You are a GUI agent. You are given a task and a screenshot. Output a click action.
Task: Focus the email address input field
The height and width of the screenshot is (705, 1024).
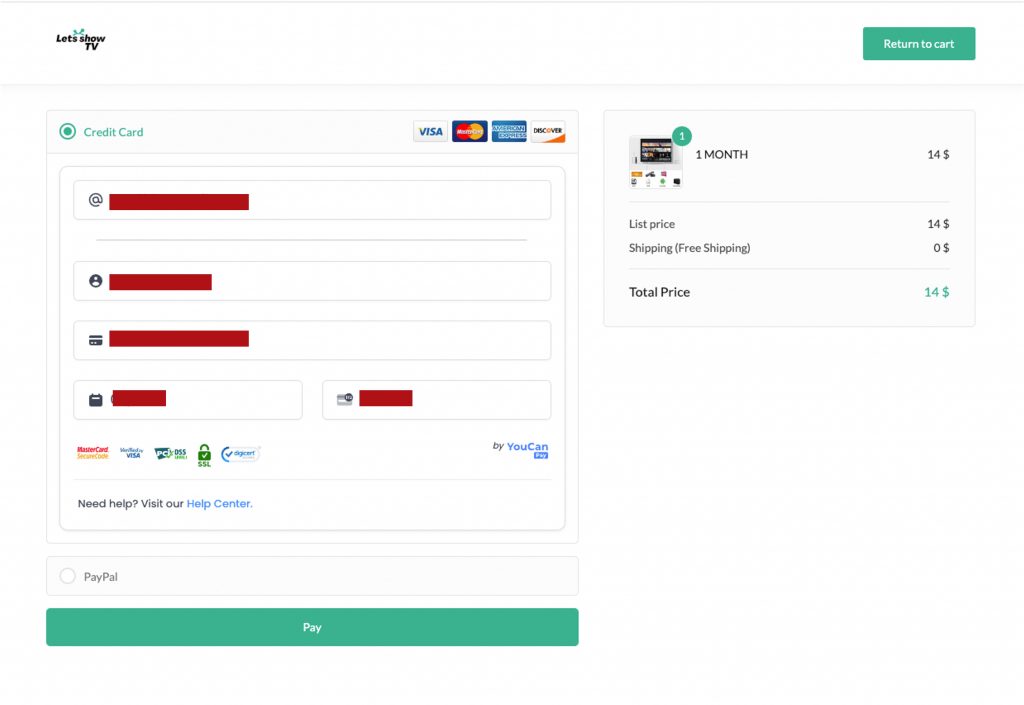(312, 200)
